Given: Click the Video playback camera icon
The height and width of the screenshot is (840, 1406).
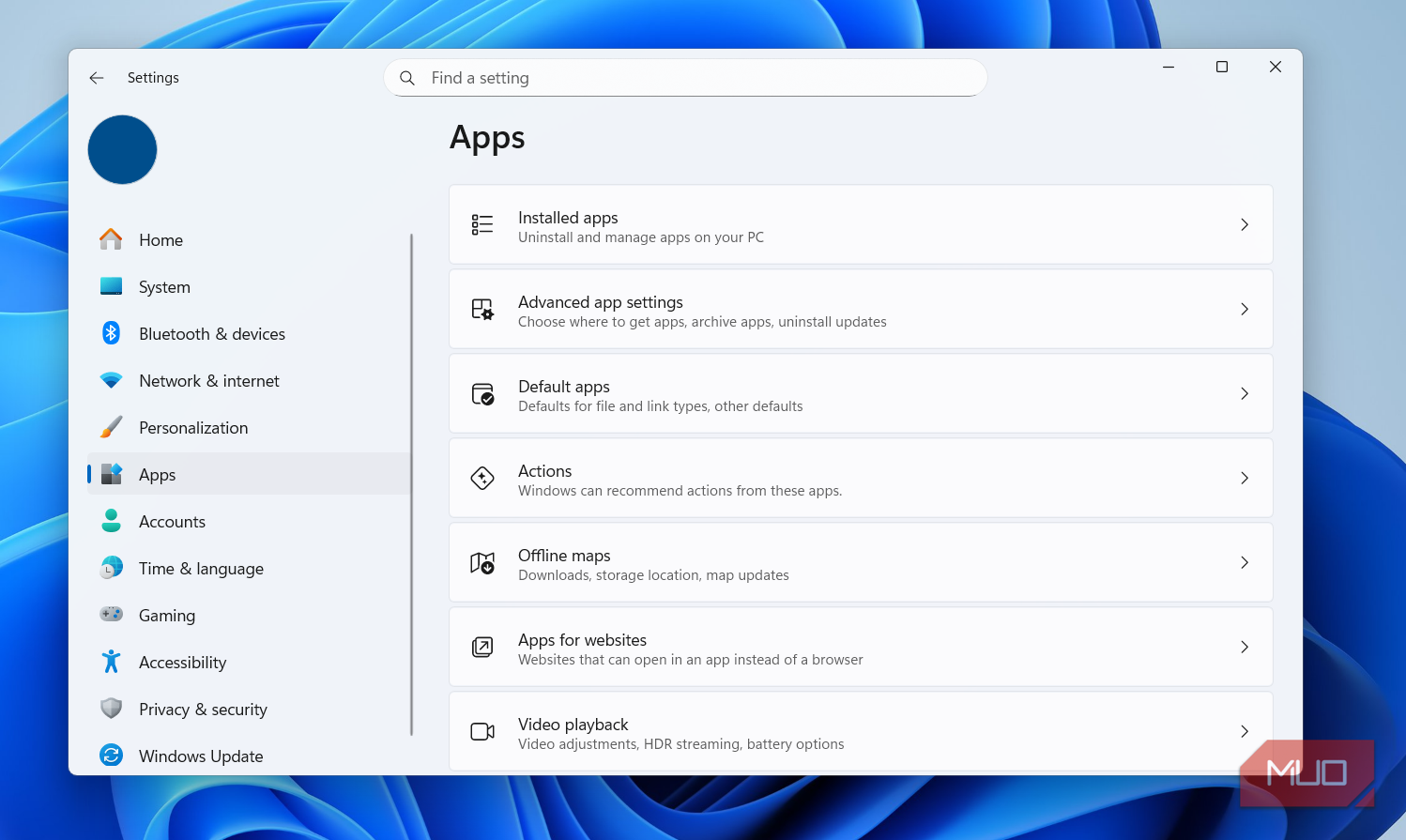Looking at the screenshot, I should pos(482,731).
